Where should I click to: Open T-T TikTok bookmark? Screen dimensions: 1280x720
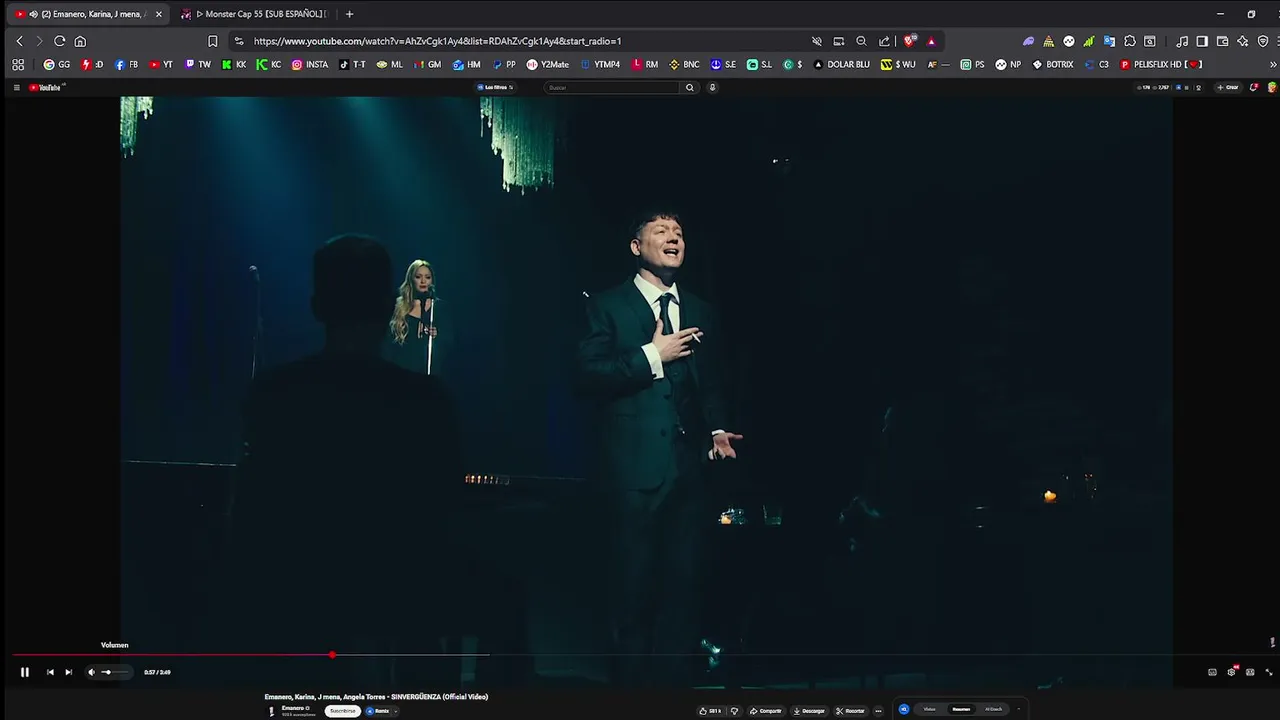[352, 65]
